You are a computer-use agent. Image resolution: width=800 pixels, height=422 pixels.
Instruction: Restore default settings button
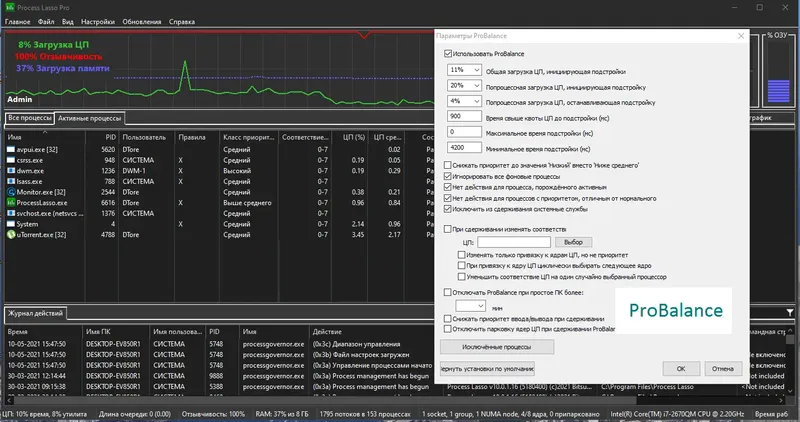tap(487, 368)
